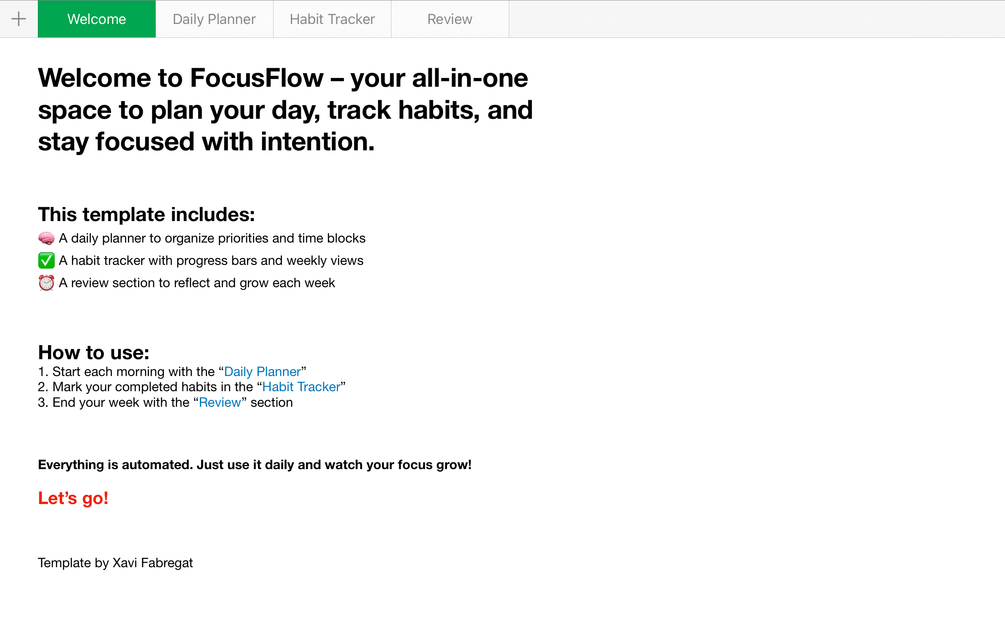Click the 'Template by Xavi Fabregat' credit
The width and height of the screenshot is (1005, 619).
point(115,563)
